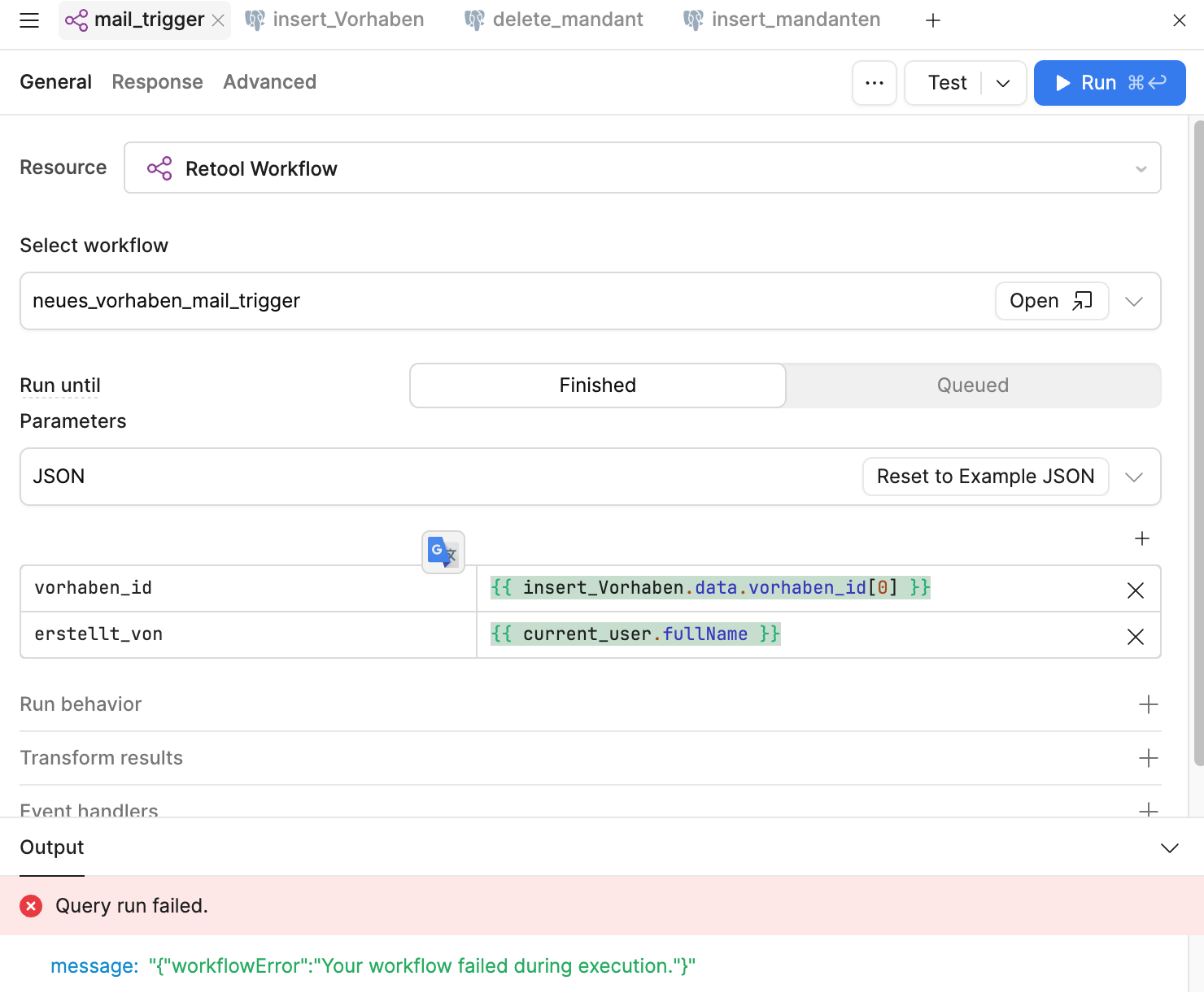Set Run until to Finished

coord(597,386)
